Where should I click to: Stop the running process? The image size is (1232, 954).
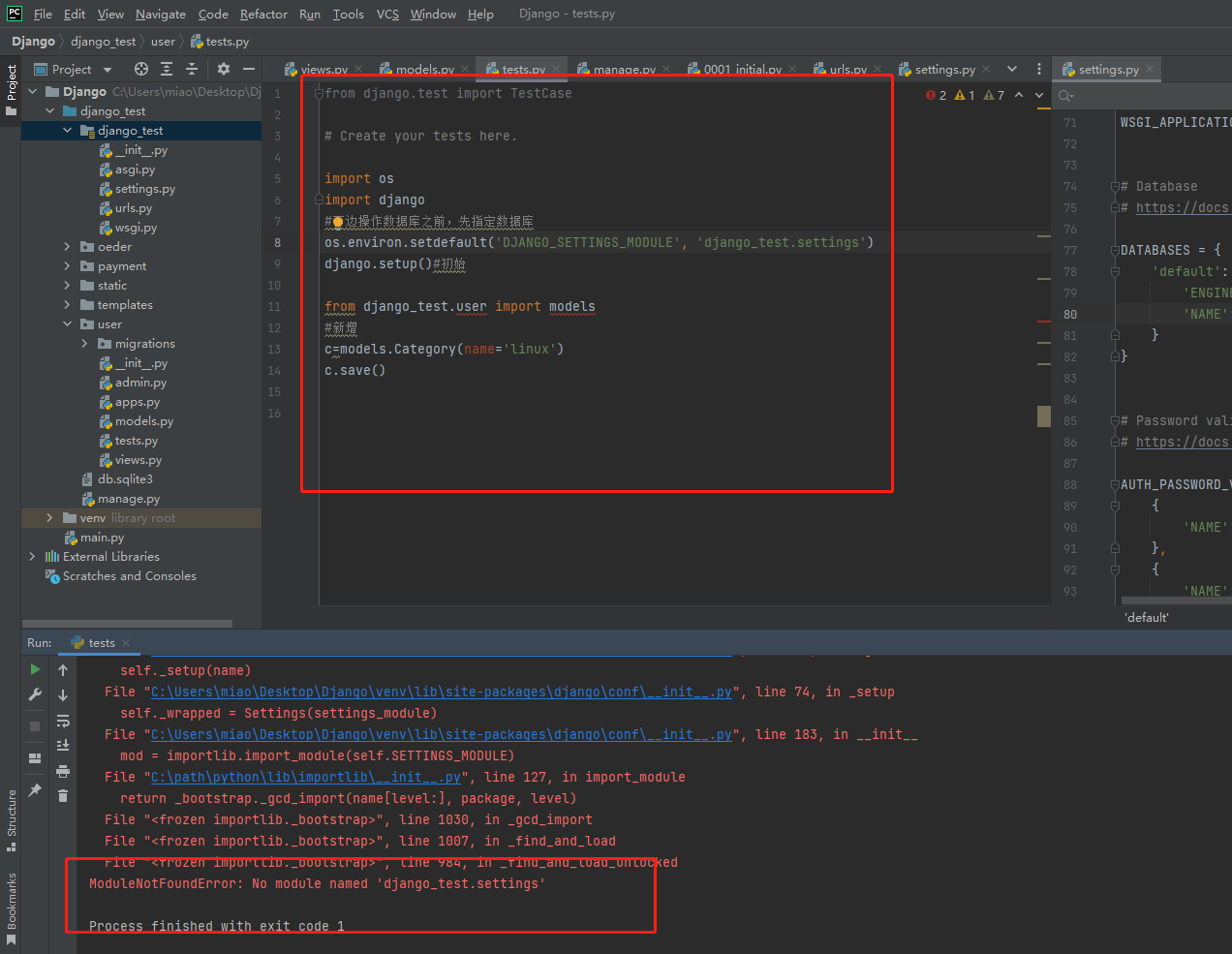(35, 725)
